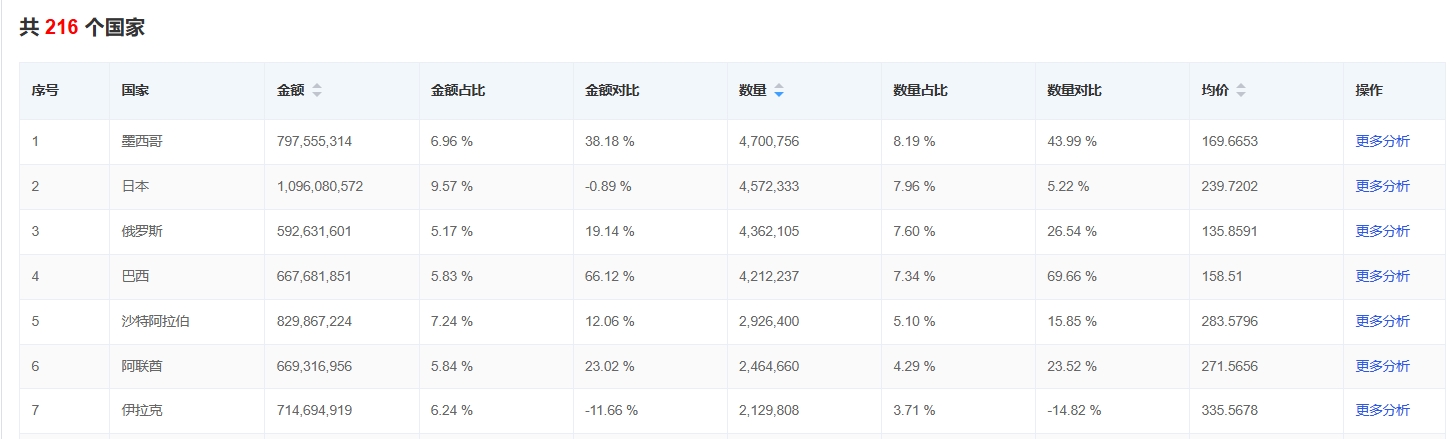Viewport: 1452px width, 439px height.
Task: Click amount value 592,631,601
Action: 314,231
